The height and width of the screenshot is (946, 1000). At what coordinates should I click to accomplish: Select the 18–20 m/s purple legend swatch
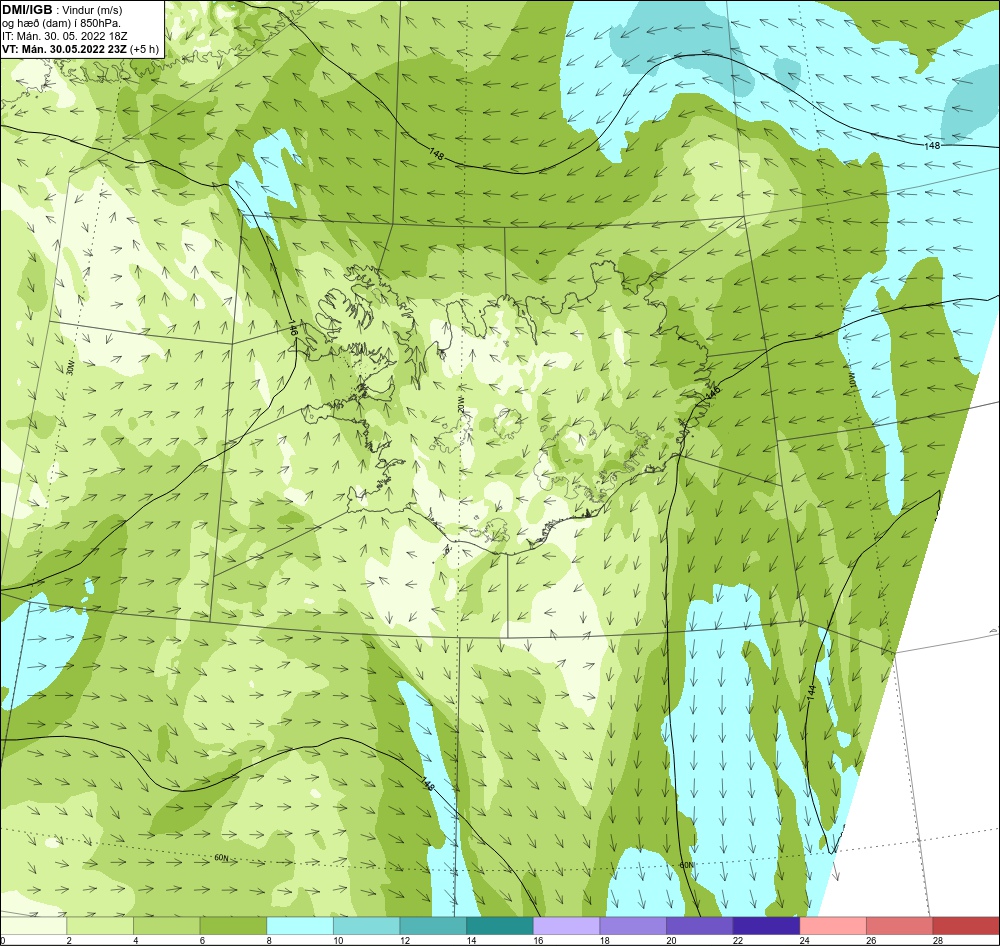(x=633, y=926)
